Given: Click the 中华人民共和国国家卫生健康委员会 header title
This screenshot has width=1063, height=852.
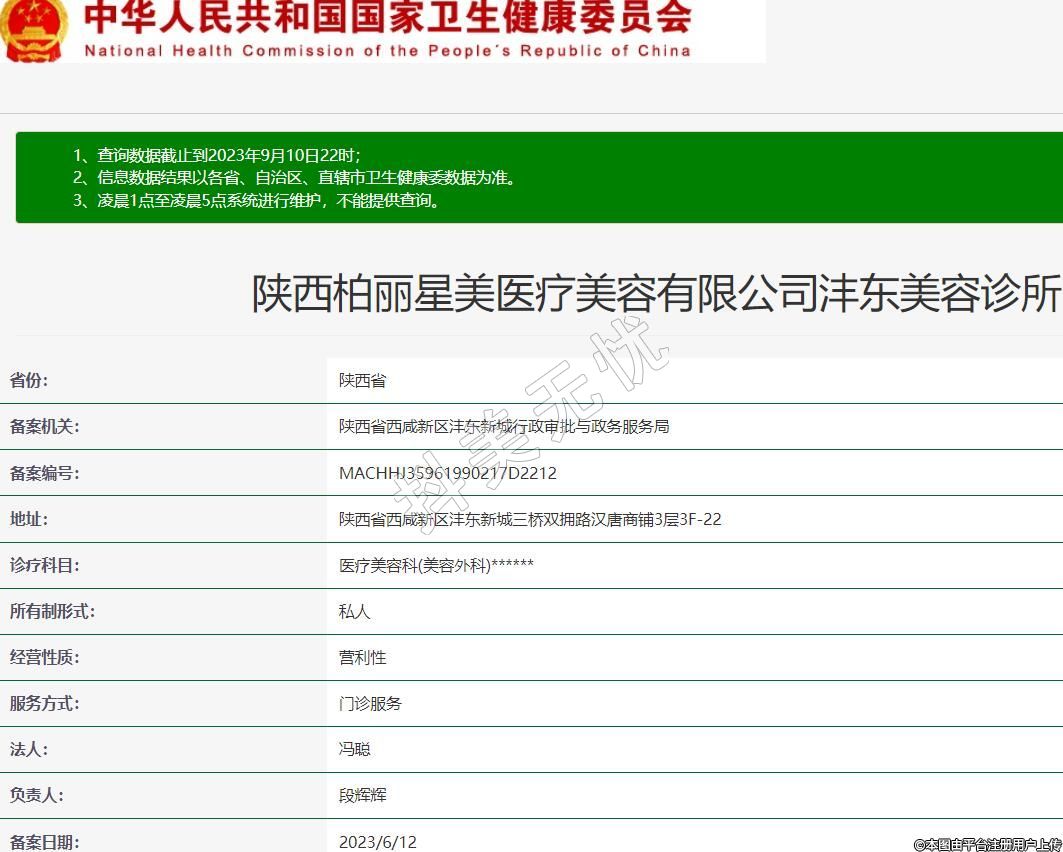Looking at the screenshot, I should [x=387, y=16].
